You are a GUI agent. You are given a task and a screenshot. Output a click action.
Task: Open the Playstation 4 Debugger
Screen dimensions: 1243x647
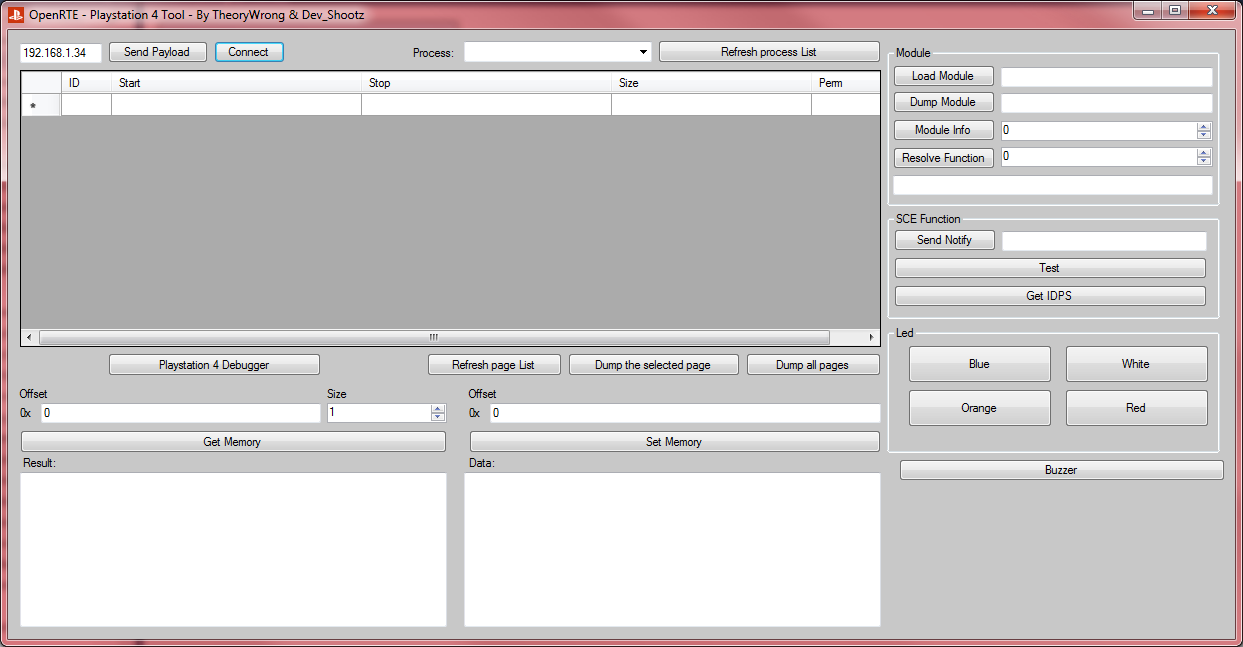[x=214, y=365]
